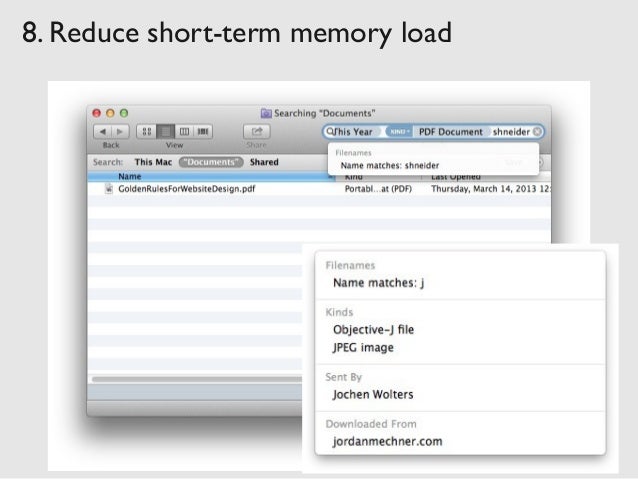The image size is (638, 479).
Task: Click the PDF icon beside GoldenRulesForWebsiteDesign.pdf
Action: tap(109, 188)
